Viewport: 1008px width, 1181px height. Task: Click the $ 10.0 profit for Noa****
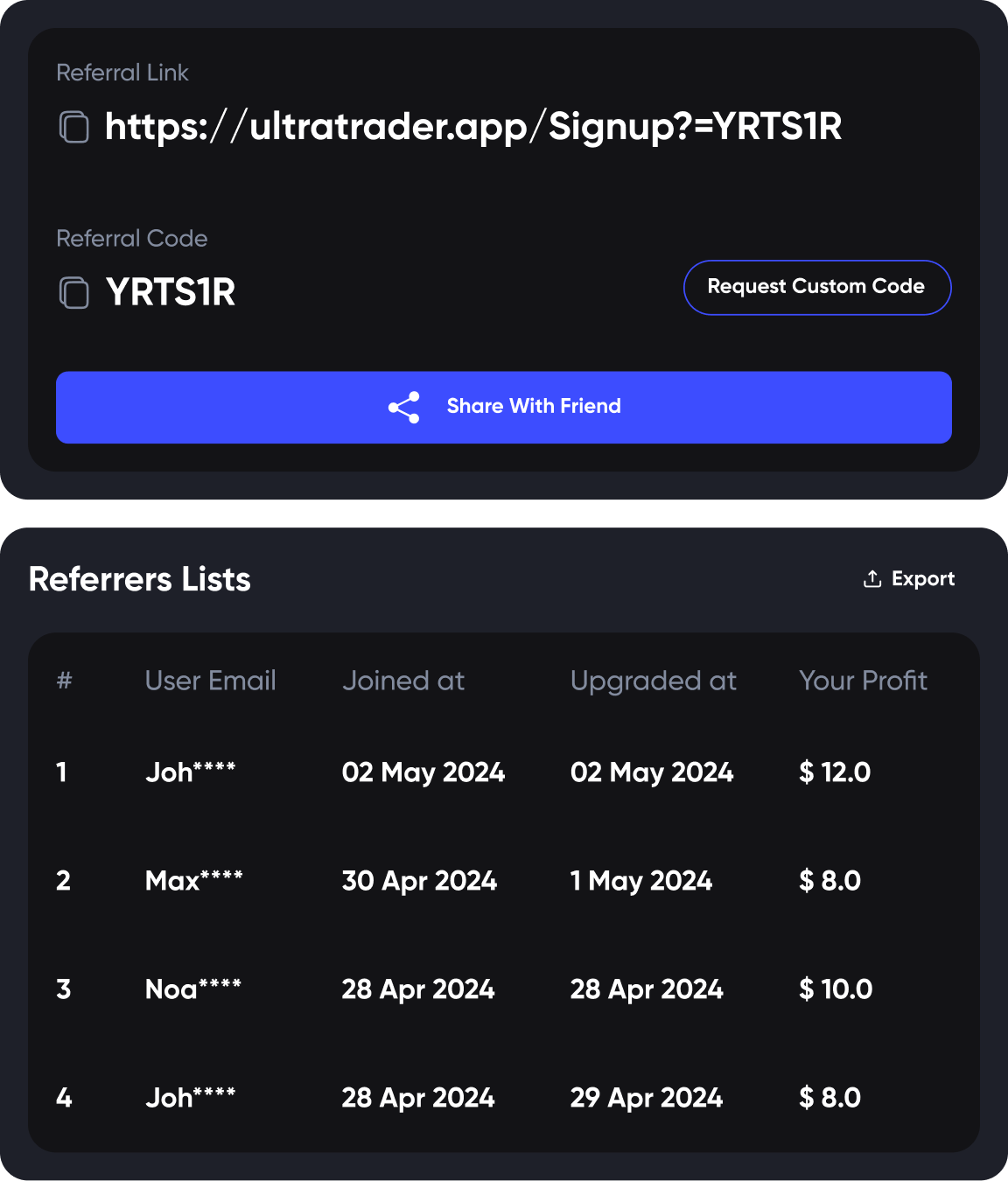tap(835, 989)
